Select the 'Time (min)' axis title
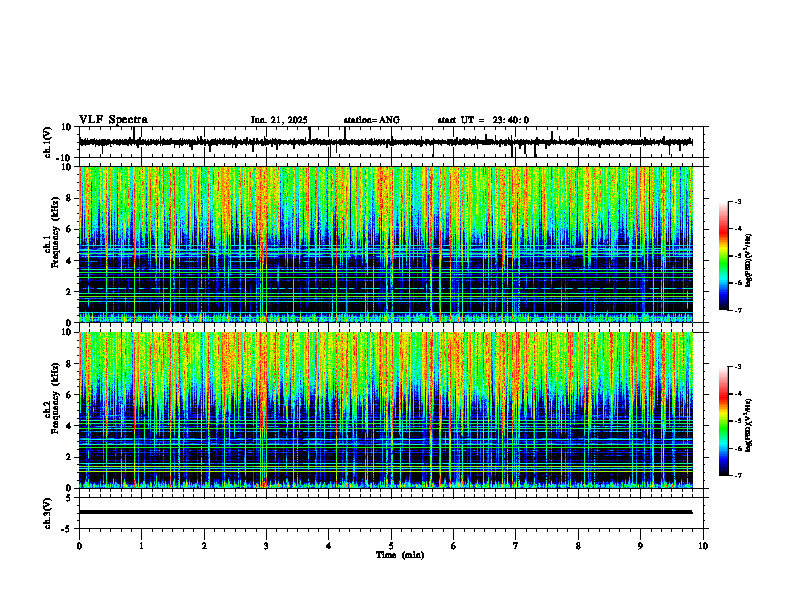 click(400, 555)
